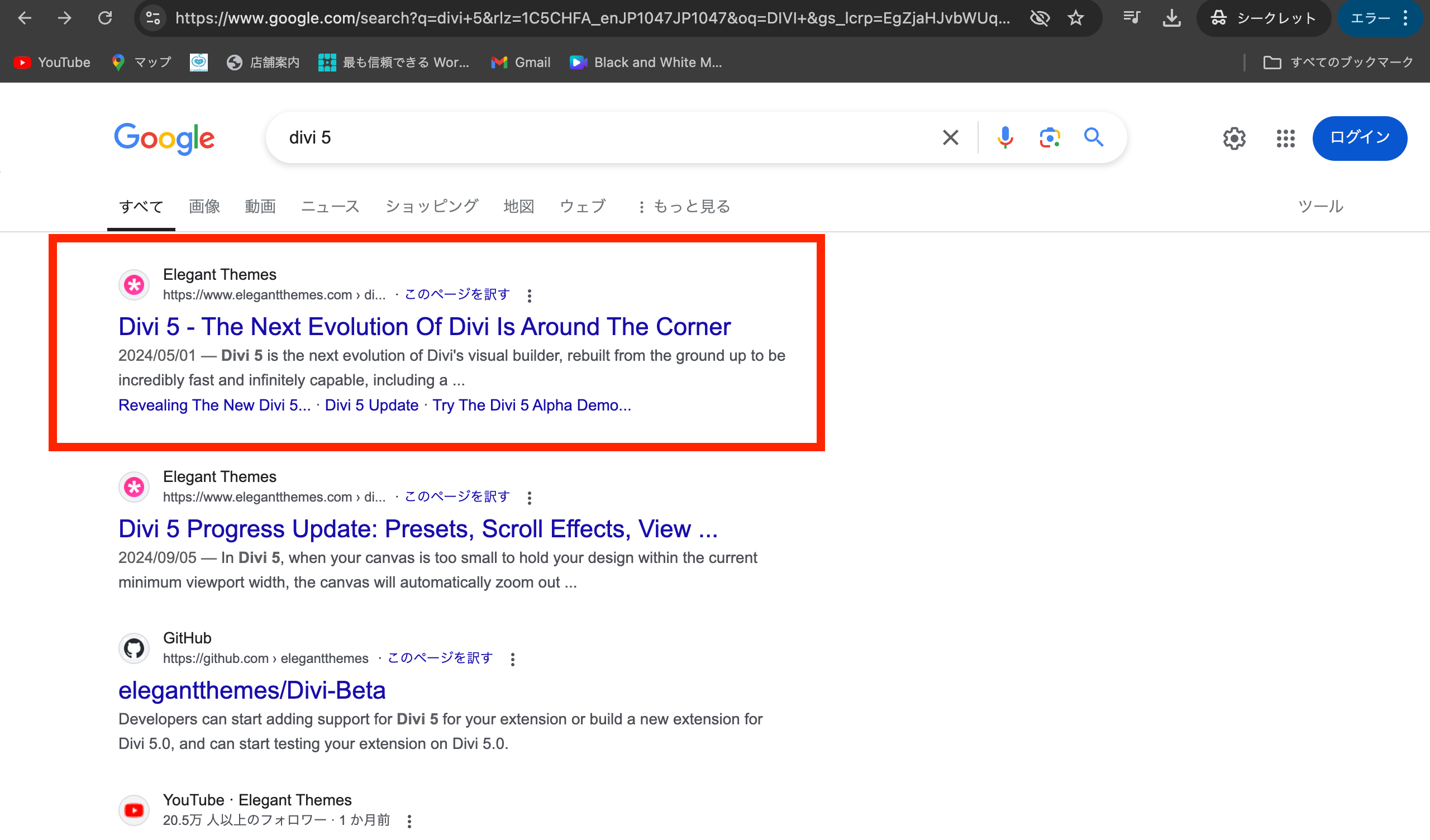Click the URL in the address bar
1430x840 pixels.
593,18
